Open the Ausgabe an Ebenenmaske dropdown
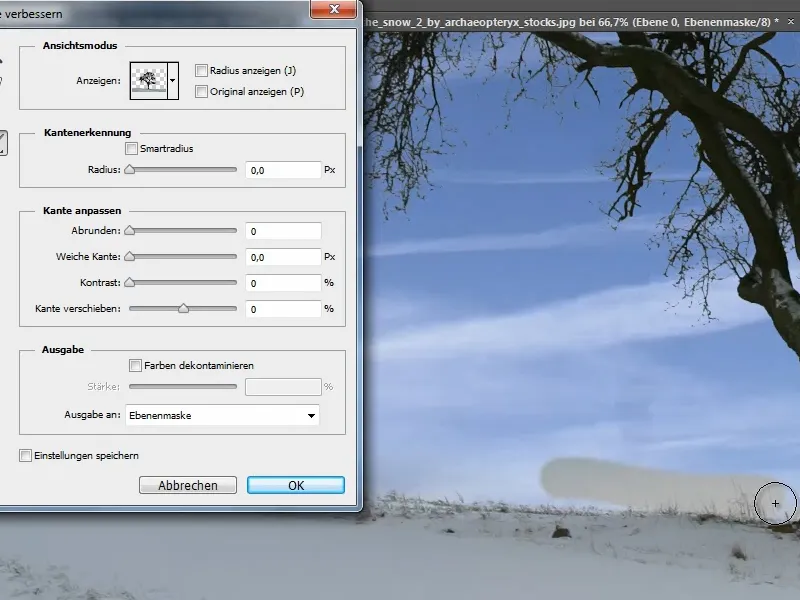 click(222, 415)
